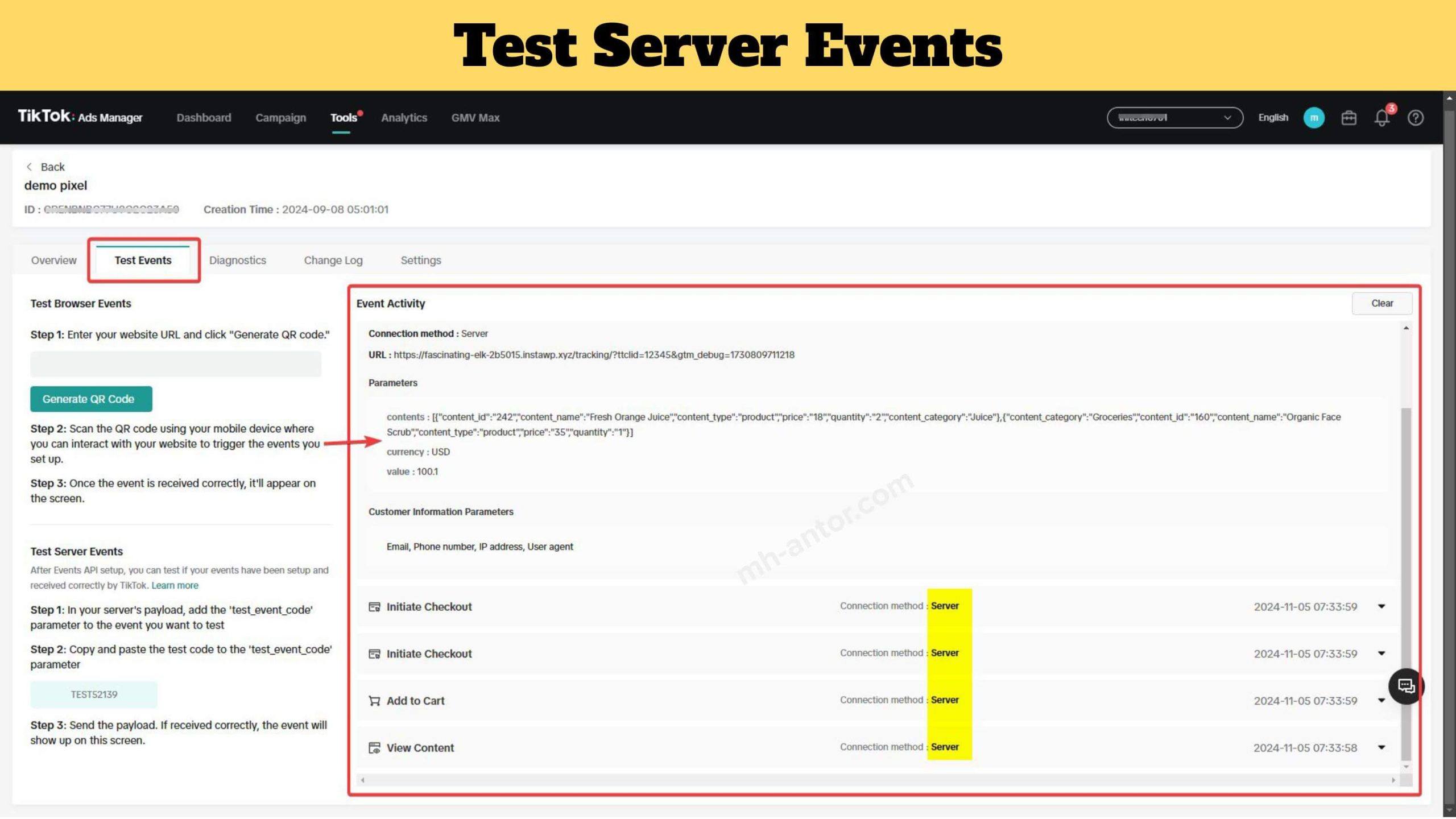The image size is (1456, 819).
Task: Open the help question mark icon
Action: (1416, 118)
